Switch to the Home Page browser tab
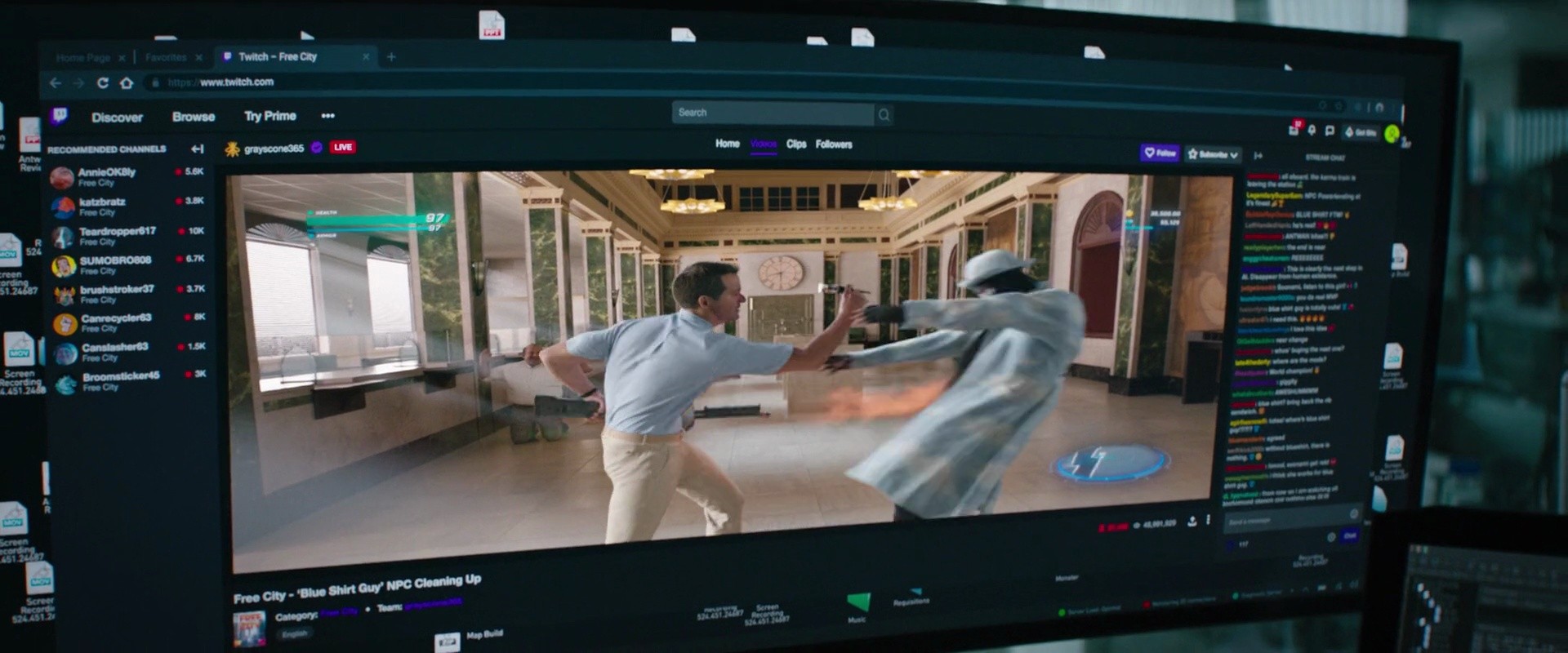The height and width of the screenshot is (653, 1568). click(83, 58)
